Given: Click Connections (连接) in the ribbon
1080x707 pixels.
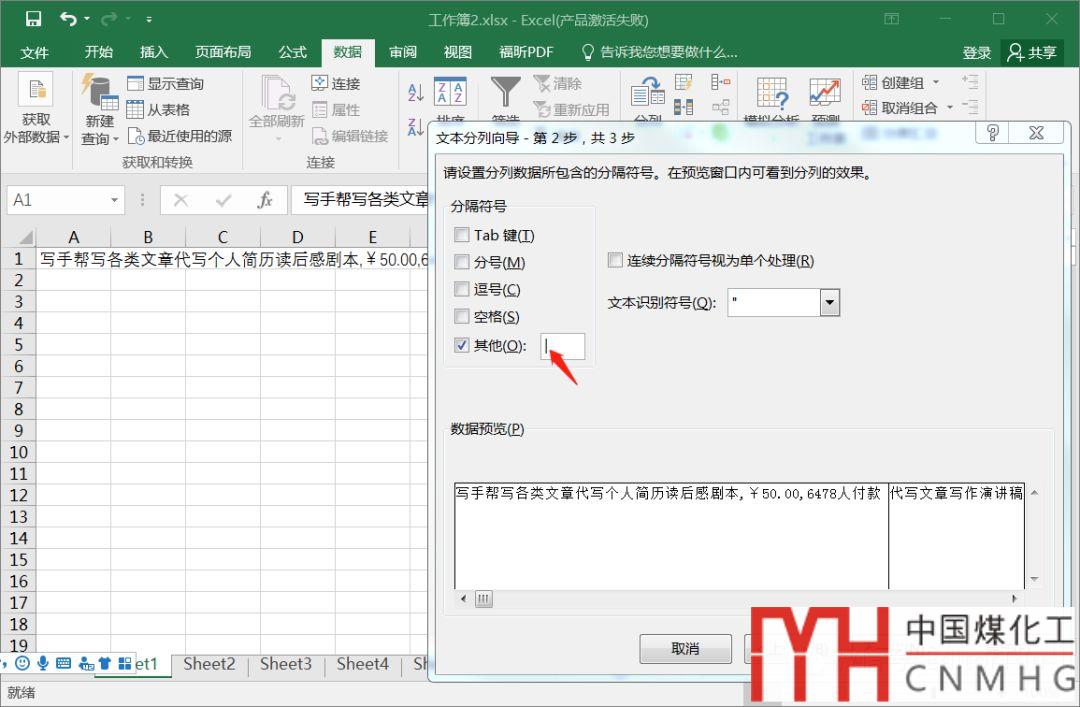Looking at the screenshot, I should click(336, 83).
